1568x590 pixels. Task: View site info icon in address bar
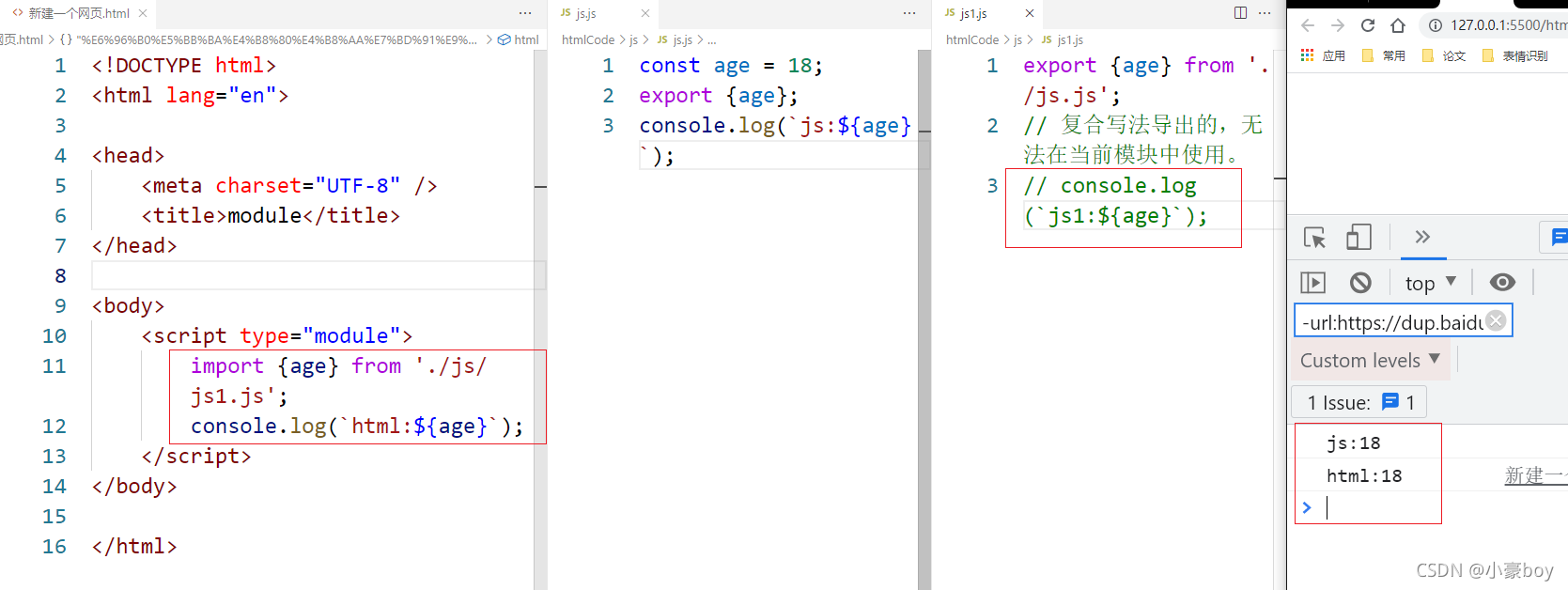click(x=1436, y=25)
